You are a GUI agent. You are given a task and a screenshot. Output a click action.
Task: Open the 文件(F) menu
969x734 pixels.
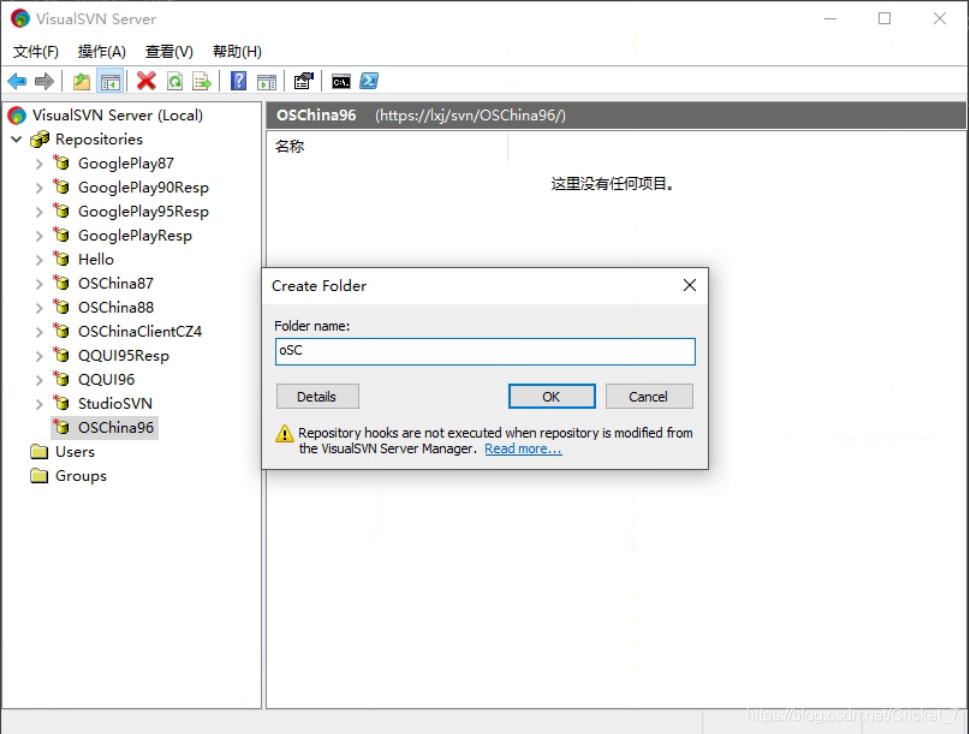click(x=36, y=51)
